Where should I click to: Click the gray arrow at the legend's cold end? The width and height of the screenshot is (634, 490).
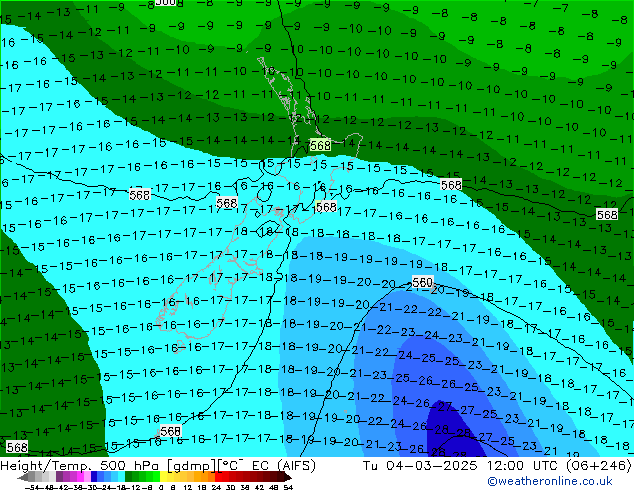tap(23, 477)
